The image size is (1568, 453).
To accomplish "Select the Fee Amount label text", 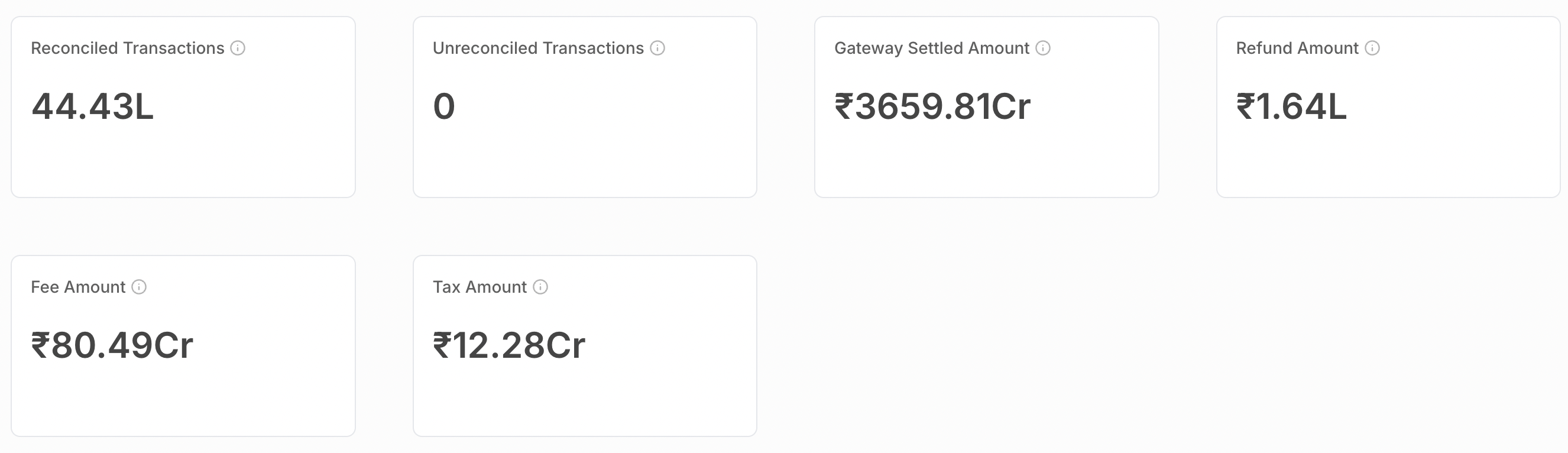I will [78, 287].
